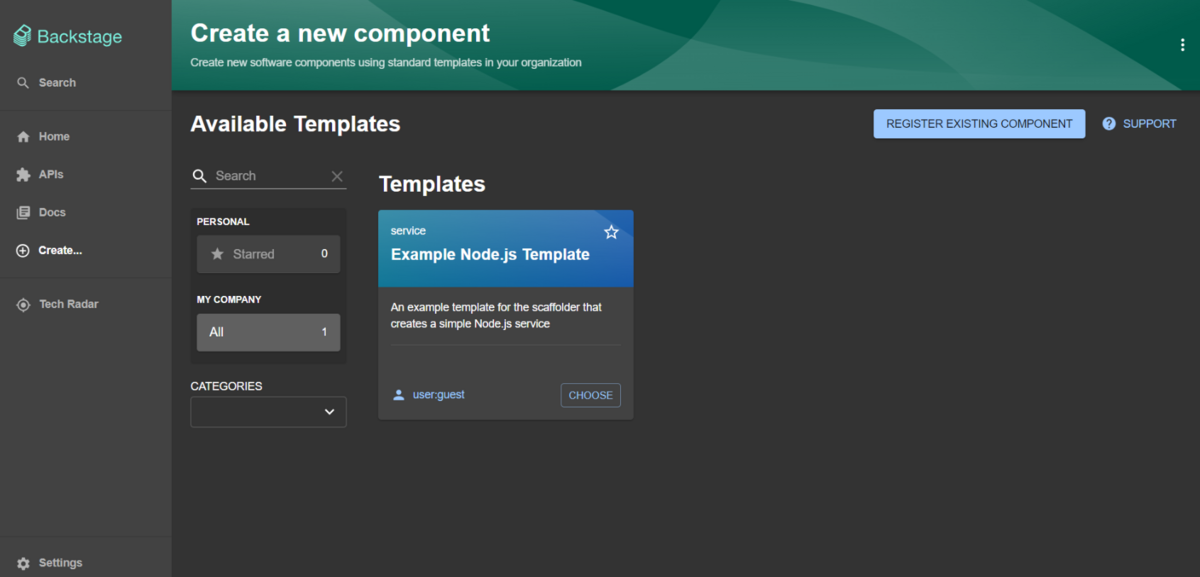Click the Example Node.js Template title
The image size is (1200, 577).
[490, 254]
